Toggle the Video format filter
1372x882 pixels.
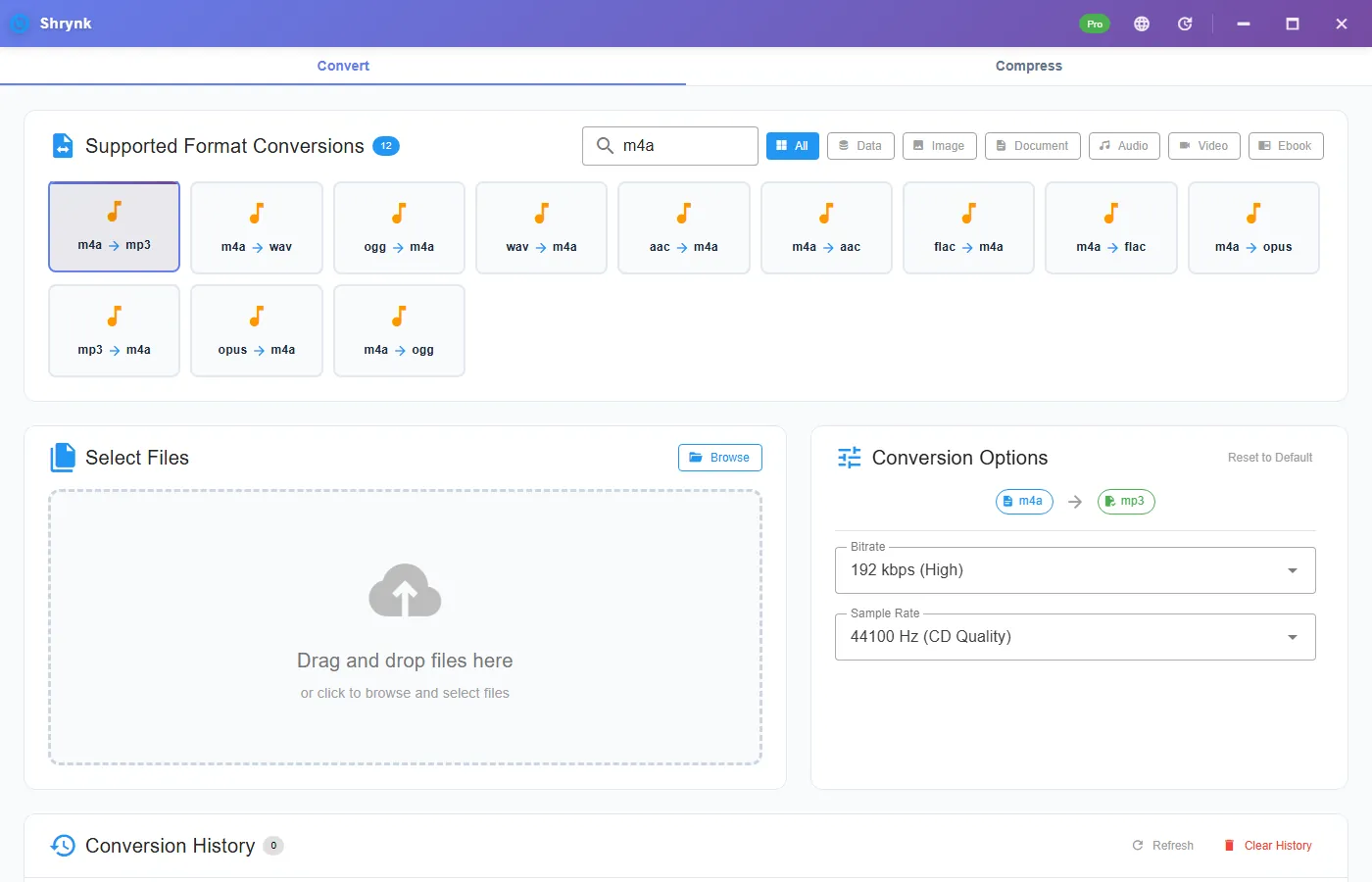click(1204, 146)
